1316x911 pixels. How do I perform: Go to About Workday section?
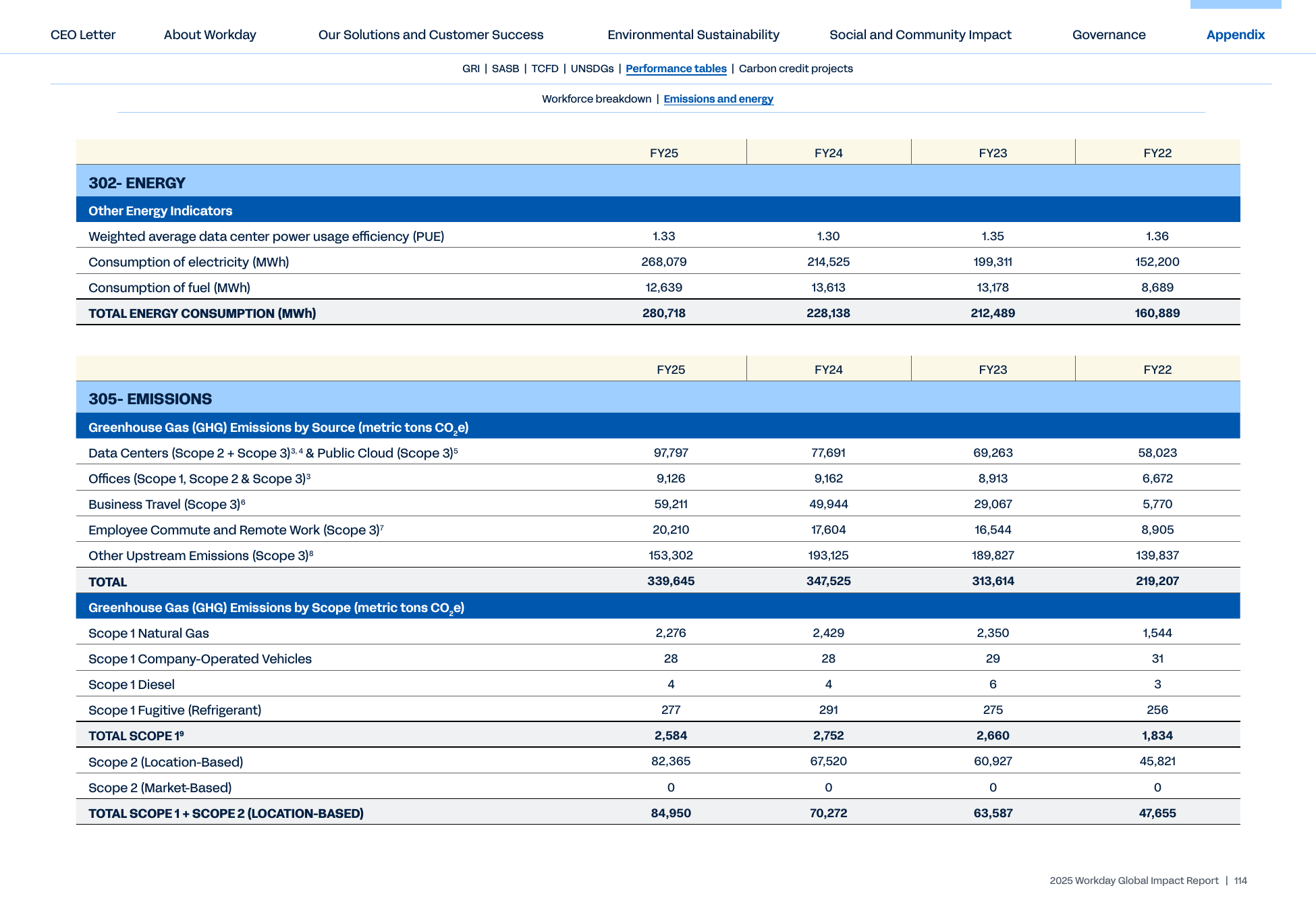point(210,34)
